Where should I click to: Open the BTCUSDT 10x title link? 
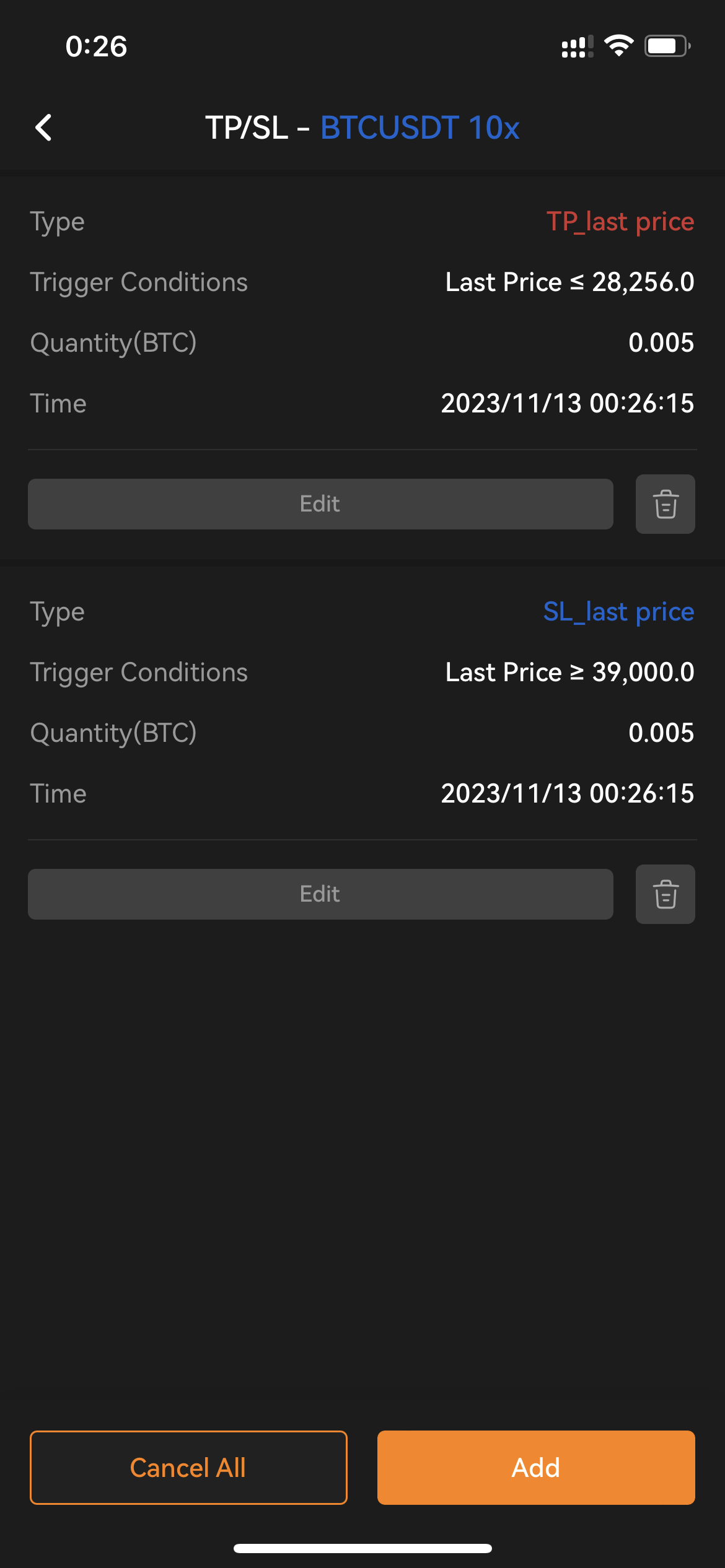[x=420, y=128]
